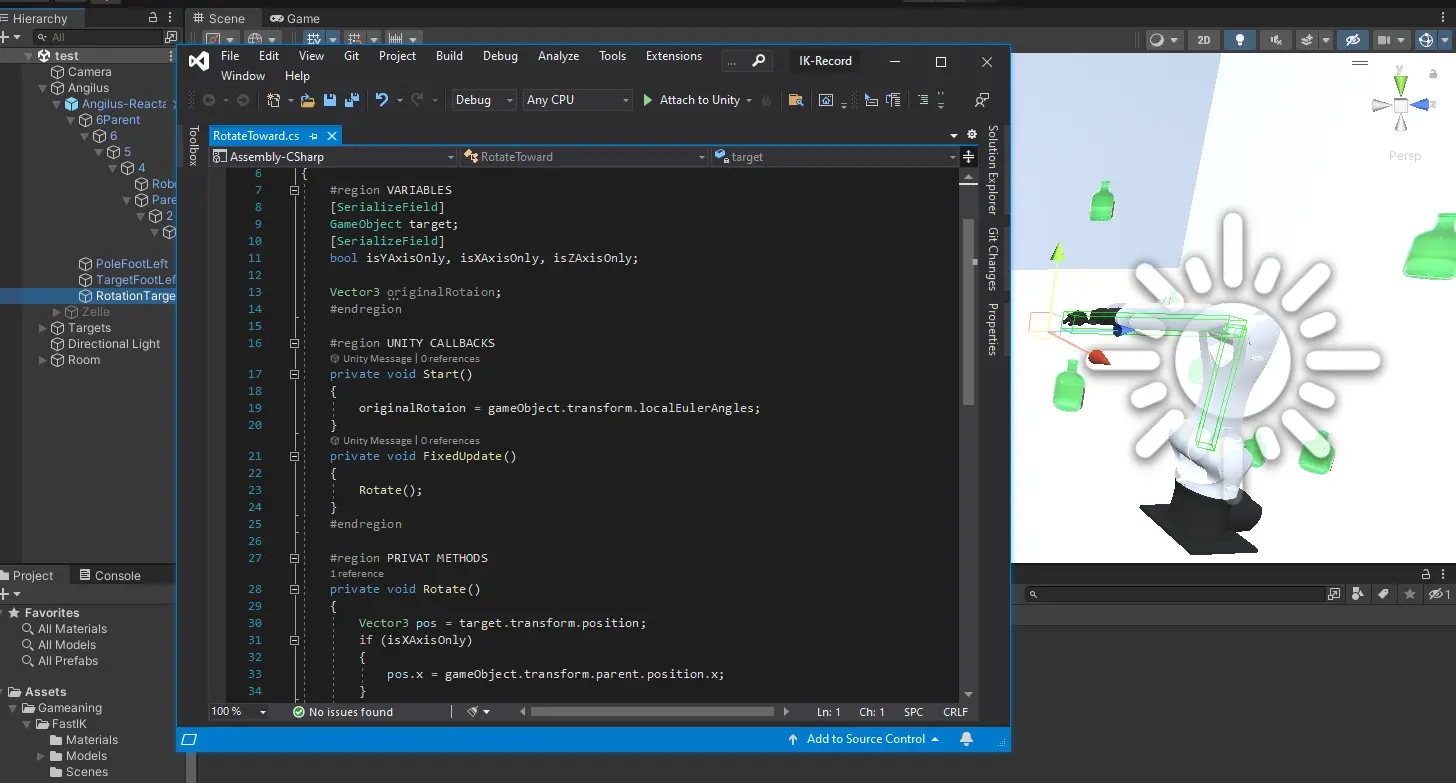Open the Live Share feedback icon
The width and height of the screenshot is (1456, 783).
(x=982, y=100)
